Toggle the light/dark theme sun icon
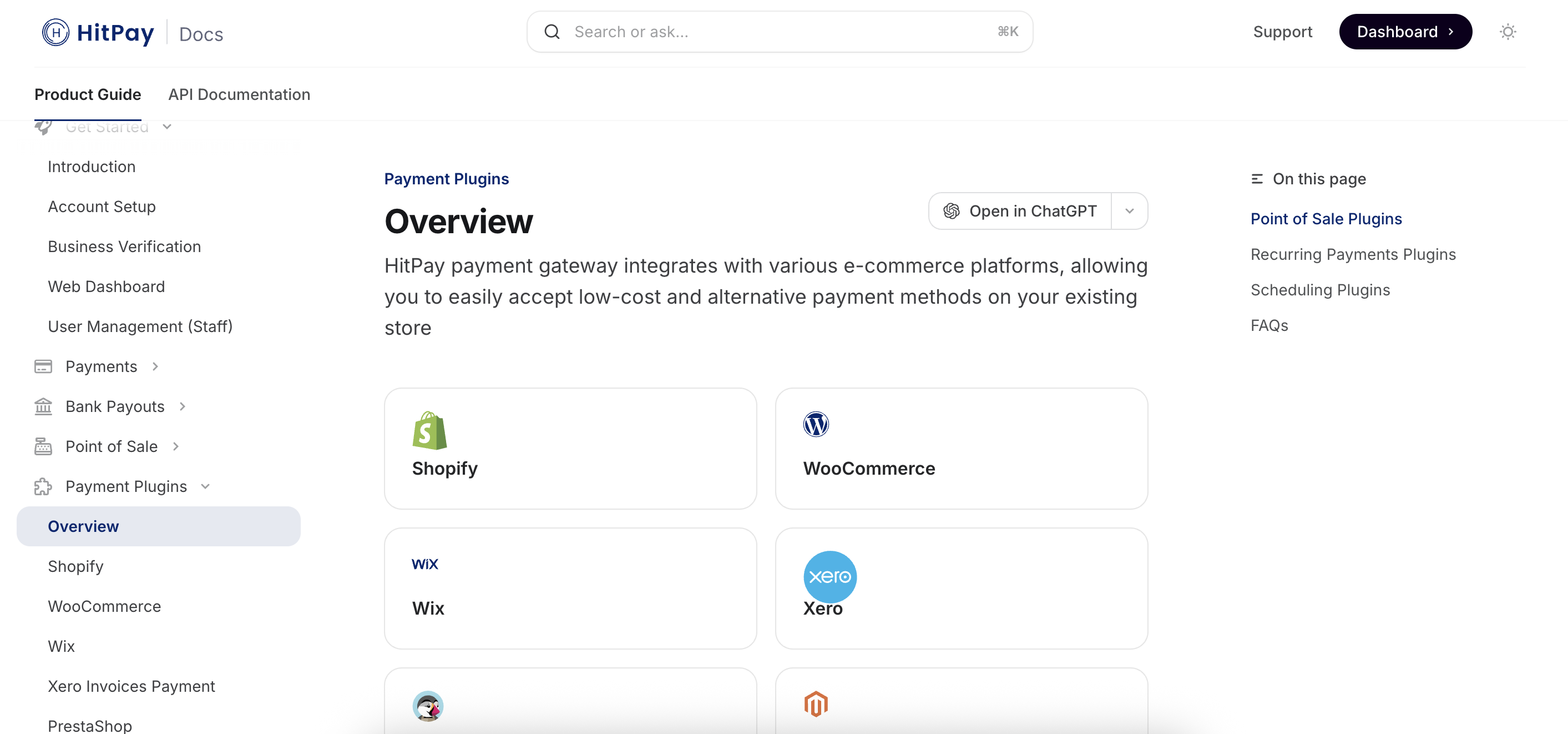Screen dimensions: 1568x734 (x=1507, y=32)
